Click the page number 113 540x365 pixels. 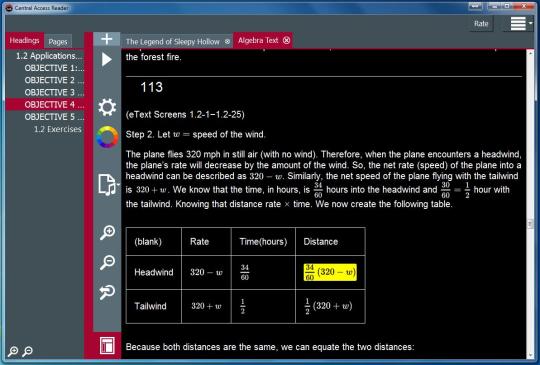pos(152,87)
